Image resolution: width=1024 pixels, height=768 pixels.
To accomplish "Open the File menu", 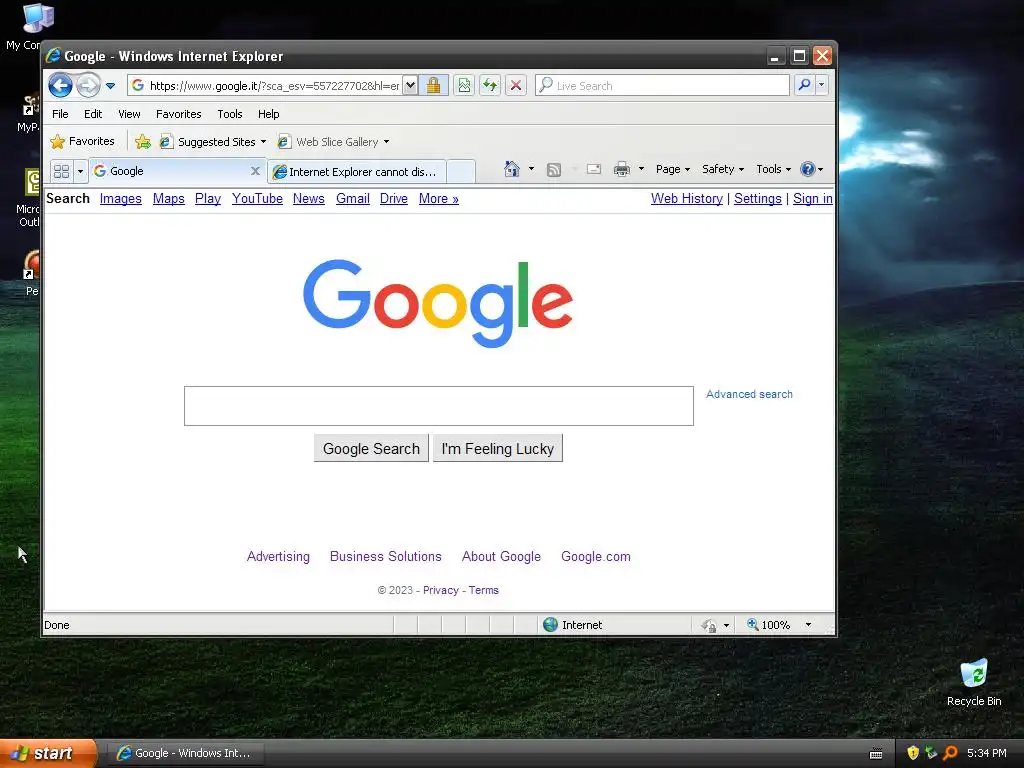I will pyautogui.click(x=60, y=114).
